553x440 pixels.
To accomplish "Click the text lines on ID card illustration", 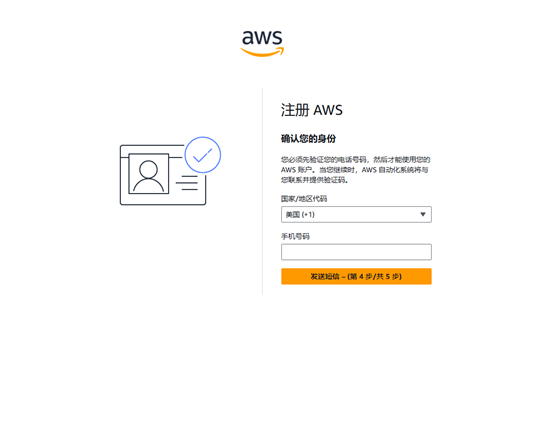I will (187, 183).
